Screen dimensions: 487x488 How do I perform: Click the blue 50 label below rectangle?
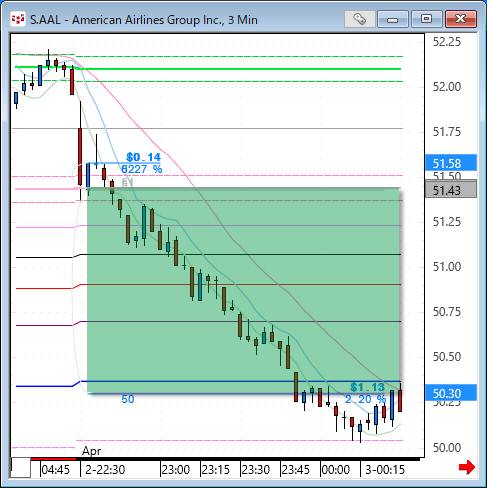coord(128,399)
